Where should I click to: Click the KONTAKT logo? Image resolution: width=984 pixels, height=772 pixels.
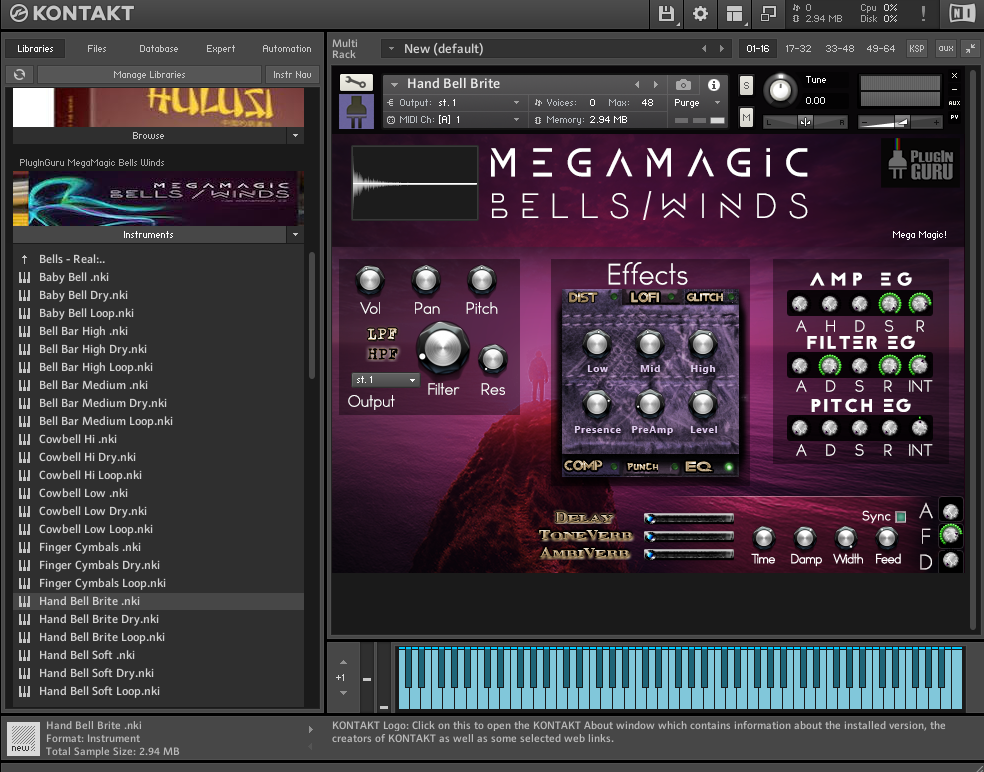72,13
